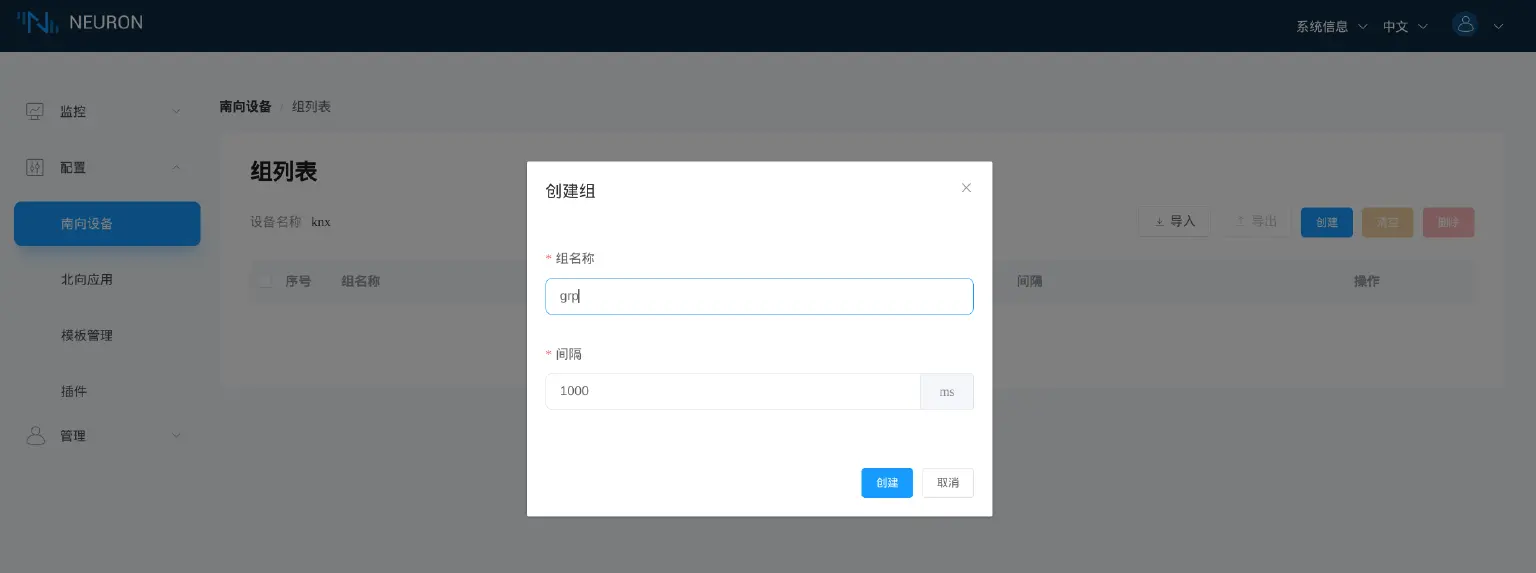Close the 创建组 dialog with X
The height and width of the screenshot is (573, 1536).
tap(966, 188)
